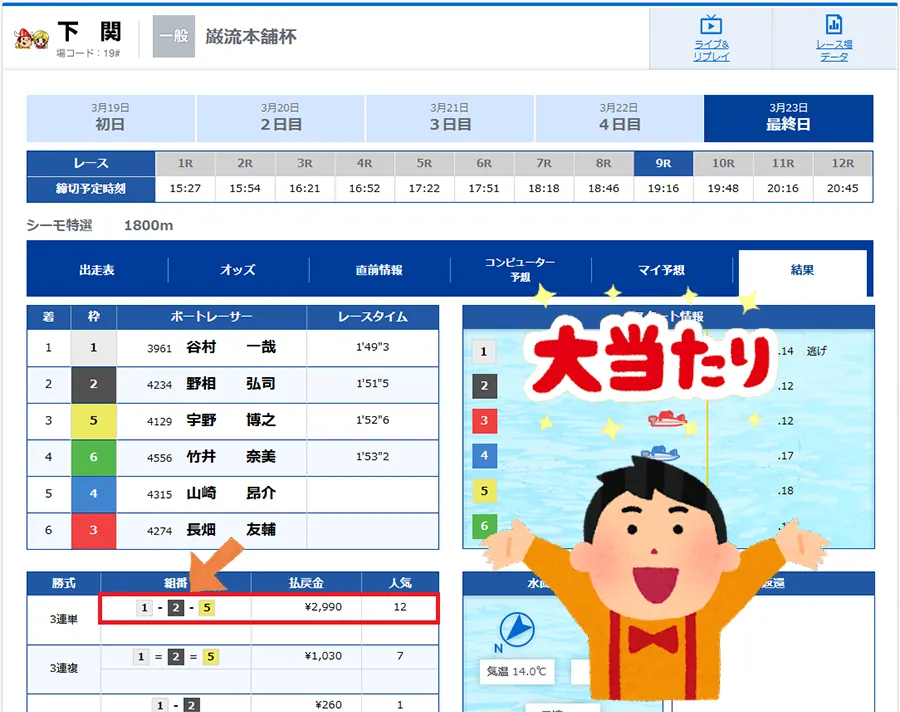Viewport: 900px width, 712px height.
Task: Select the マイ予想 tab
Action: pos(661,270)
